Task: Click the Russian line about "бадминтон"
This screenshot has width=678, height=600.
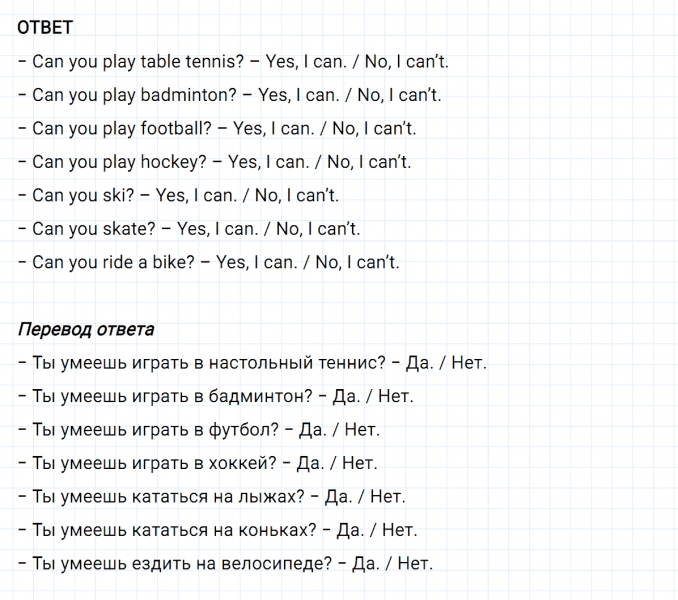Action: (215, 396)
